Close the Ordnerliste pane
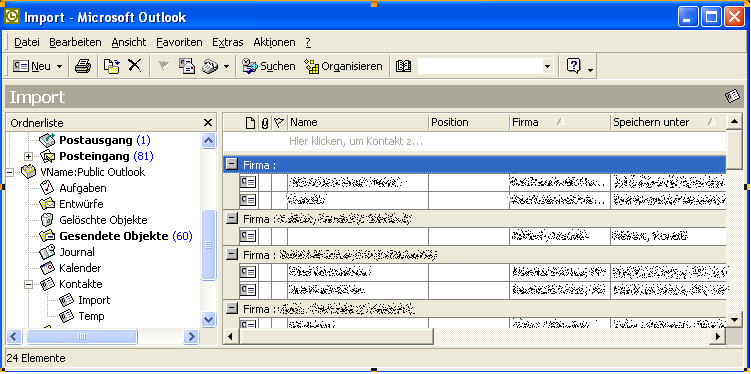751x374 pixels. click(207, 123)
